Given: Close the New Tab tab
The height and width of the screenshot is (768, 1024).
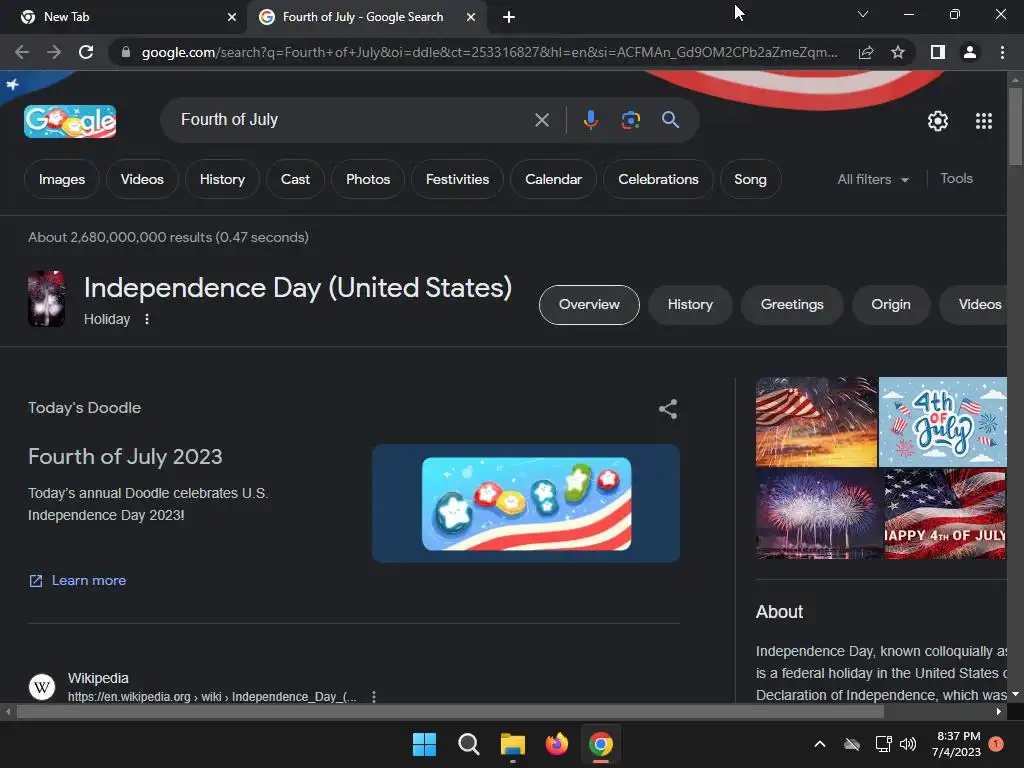Looking at the screenshot, I should point(231,17).
